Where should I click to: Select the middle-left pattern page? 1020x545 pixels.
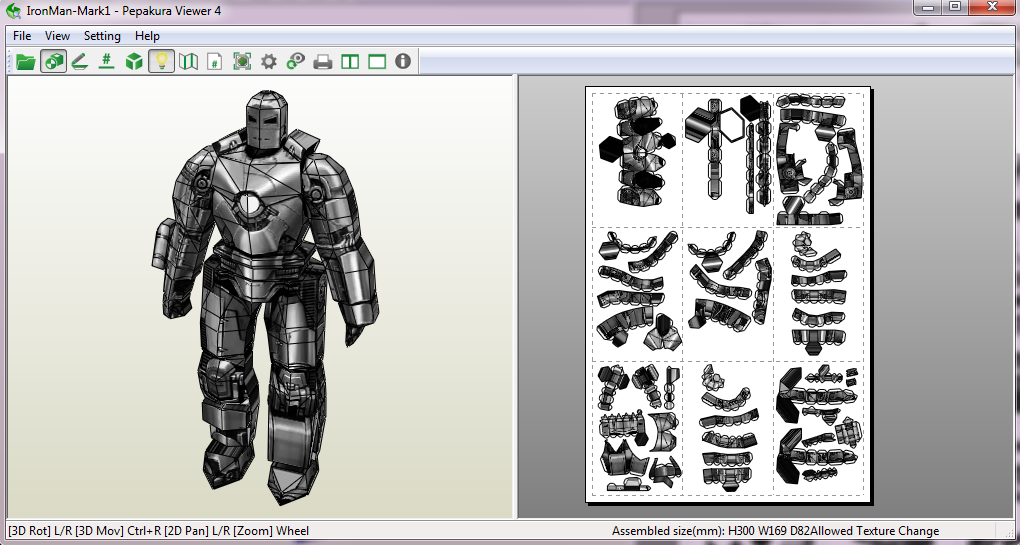637,293
